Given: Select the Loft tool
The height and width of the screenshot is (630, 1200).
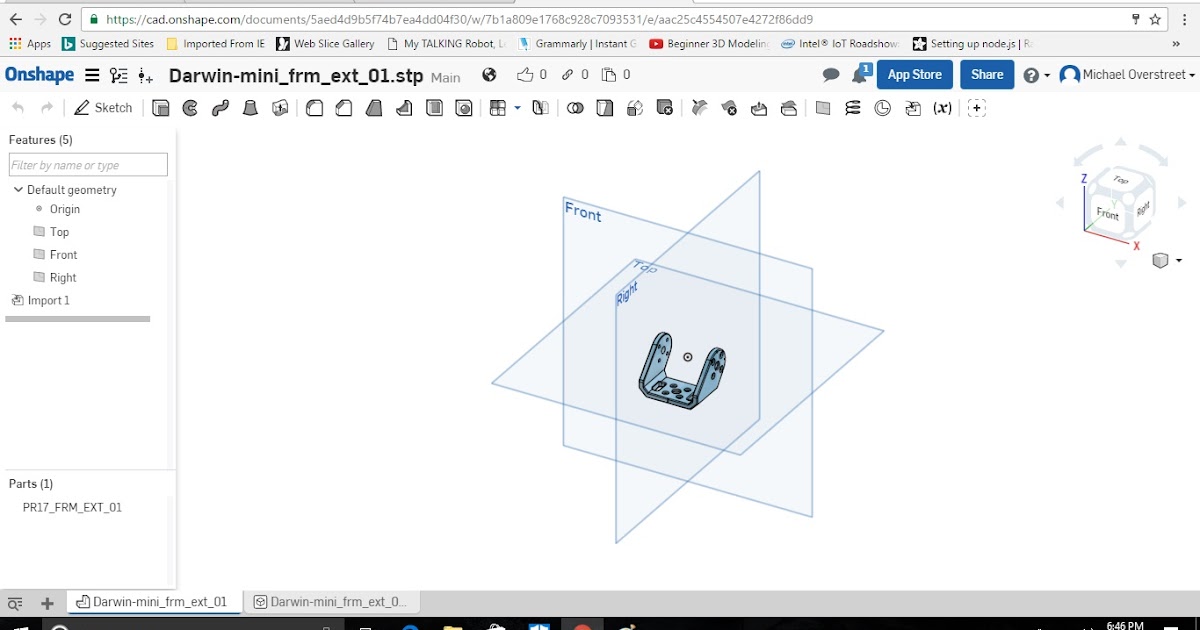Looking at the screenshot, I should pos(251,107).
